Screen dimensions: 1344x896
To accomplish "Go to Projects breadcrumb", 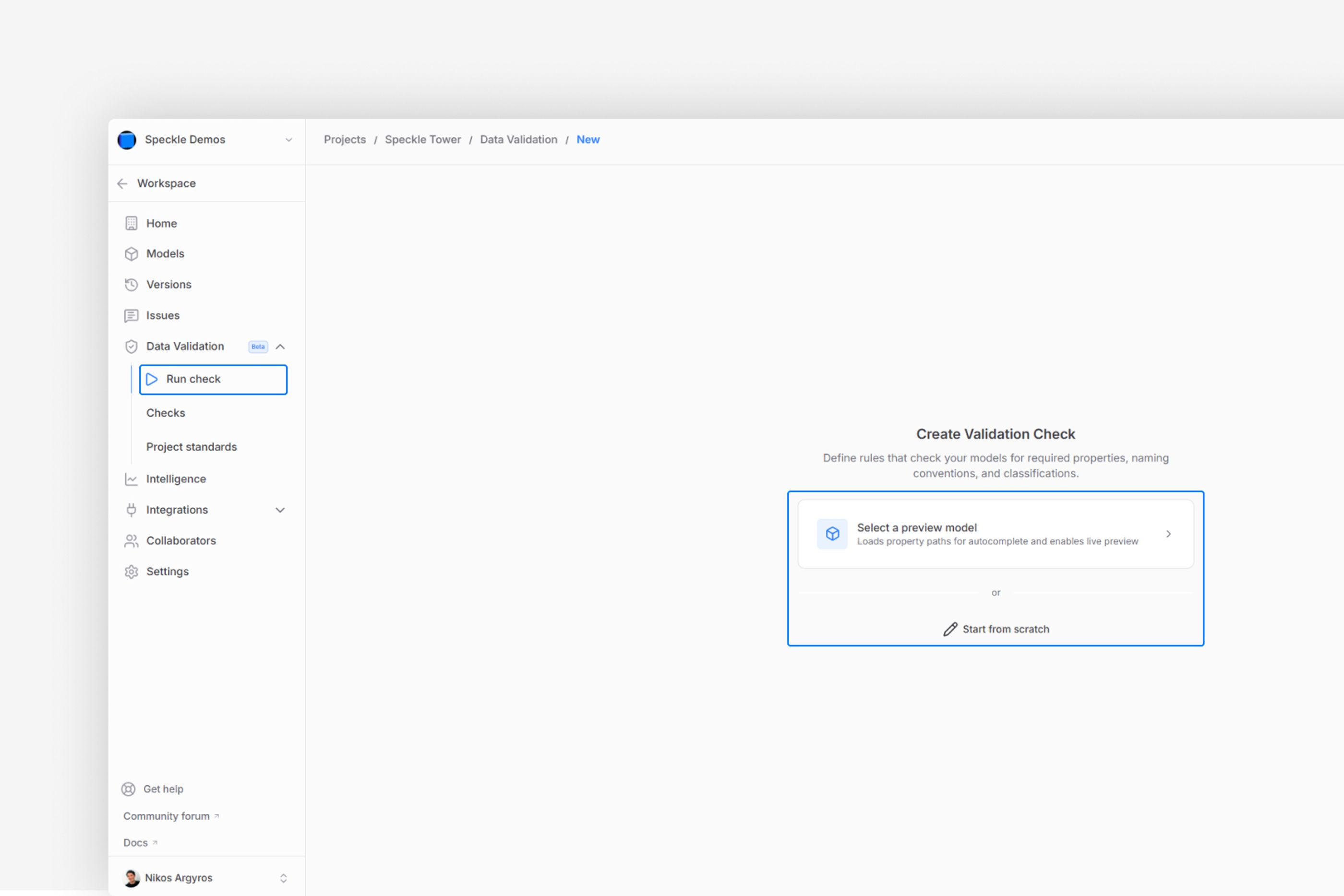I will [x=345, y=140].
